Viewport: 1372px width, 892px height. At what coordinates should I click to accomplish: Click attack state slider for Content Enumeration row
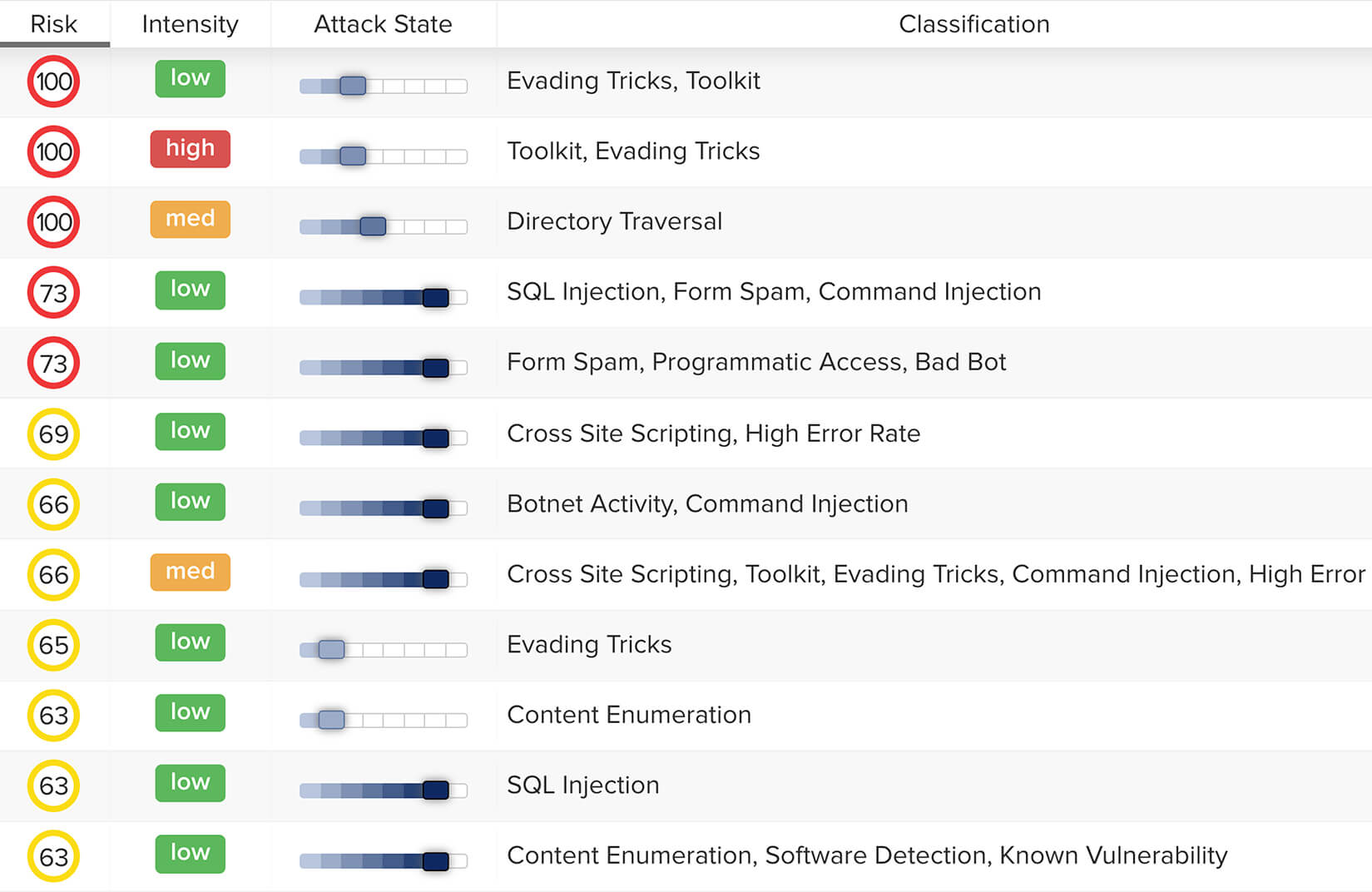pyautogui.click(x=384, y=720)
